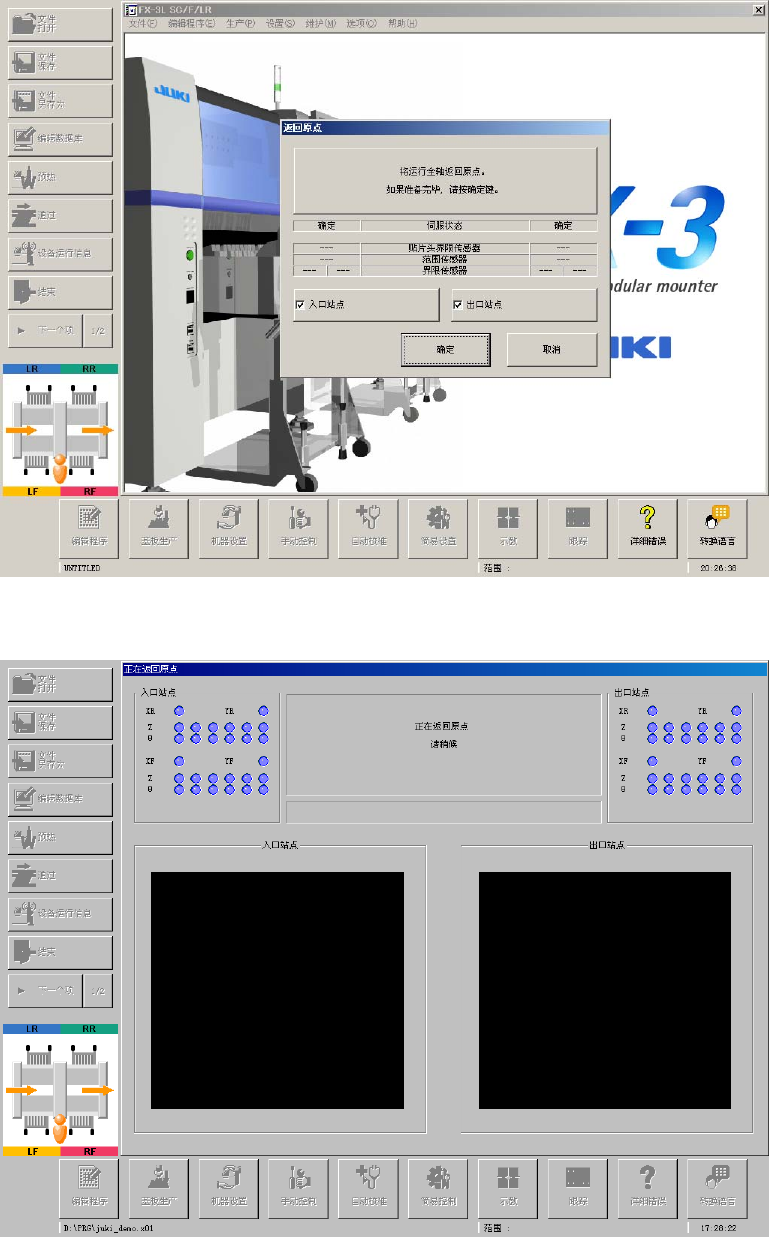Open machine operation info in returning-to-origin screen sidebar
The height and width of the screenshot is (1237, 769).
pos(60,913)
